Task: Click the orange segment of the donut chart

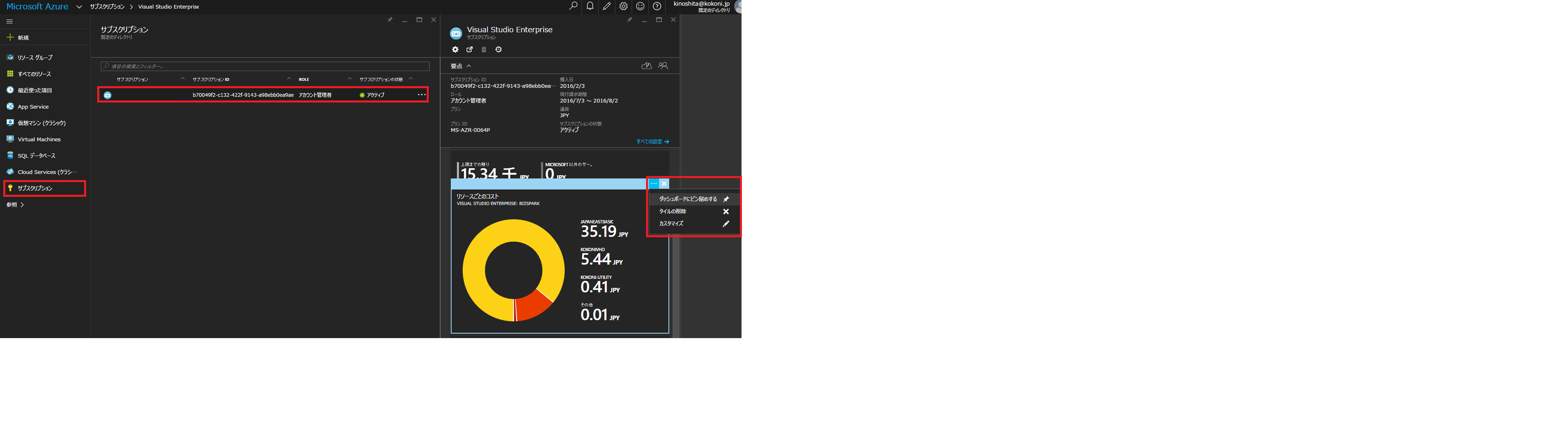Action: coord(535,305)
